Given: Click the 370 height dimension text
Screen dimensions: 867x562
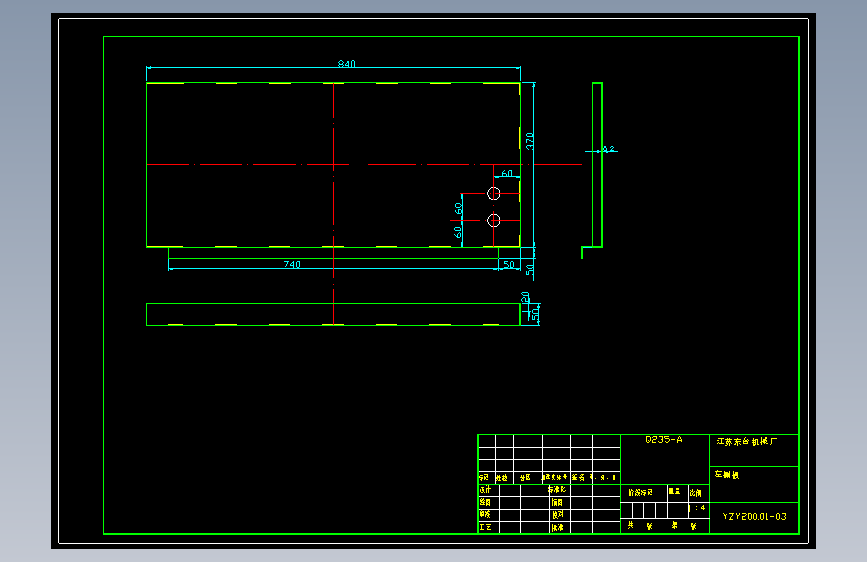Looking at the screenshot, I should point(530,141).
